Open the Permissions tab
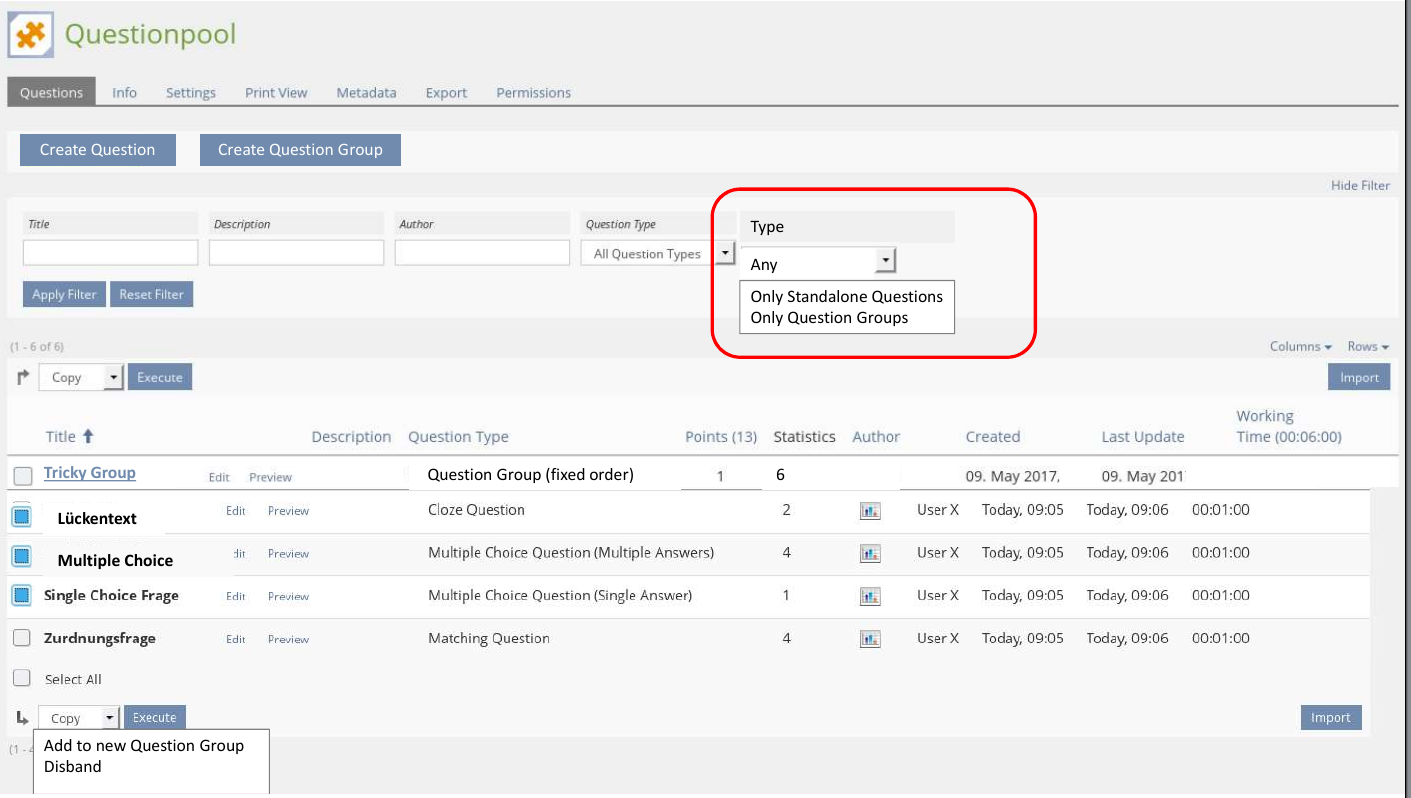Viewport: 1411px width, 798px height. (x=533, y=93)
